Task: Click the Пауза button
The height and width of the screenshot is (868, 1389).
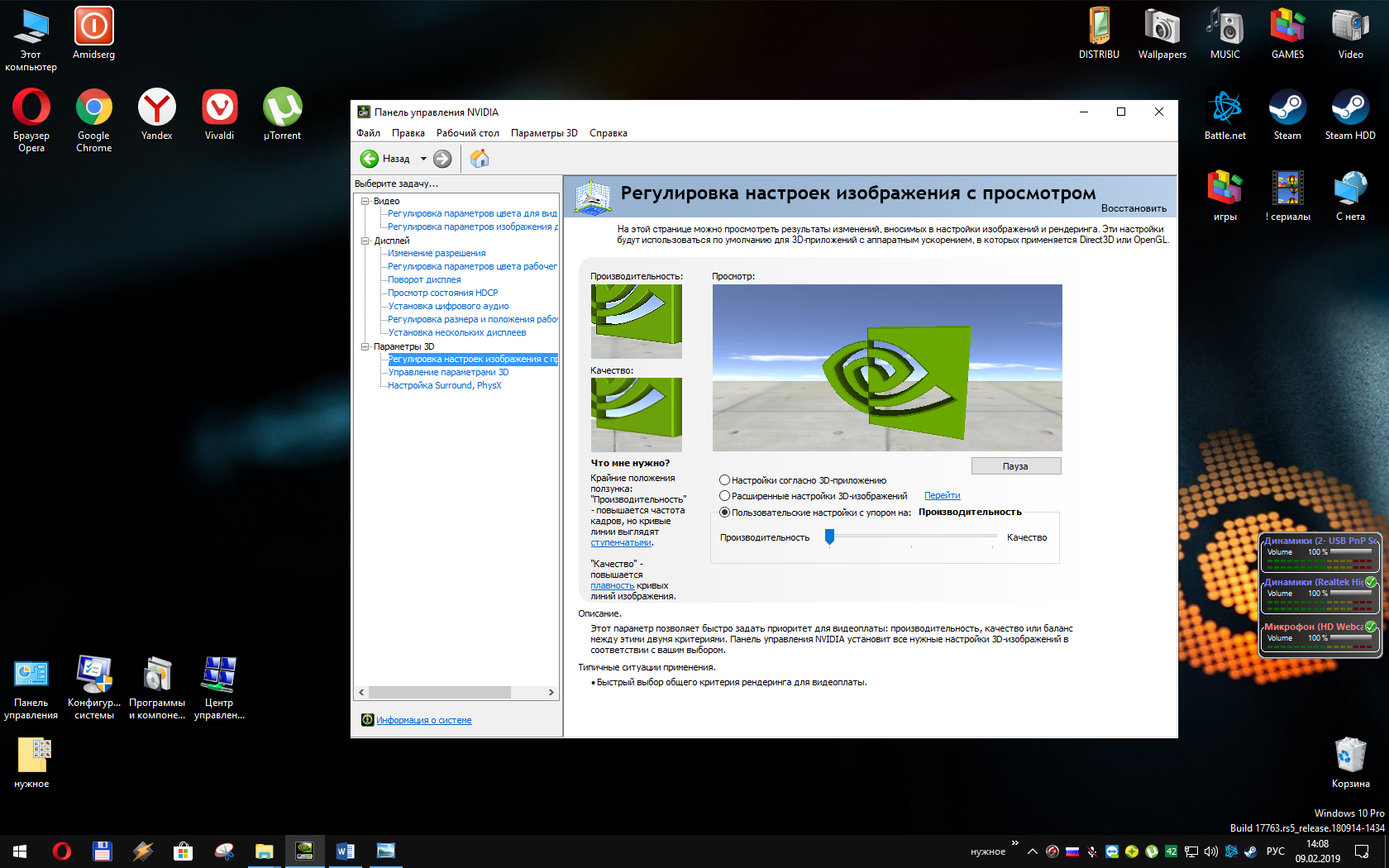Action: tap(1016, 466)
